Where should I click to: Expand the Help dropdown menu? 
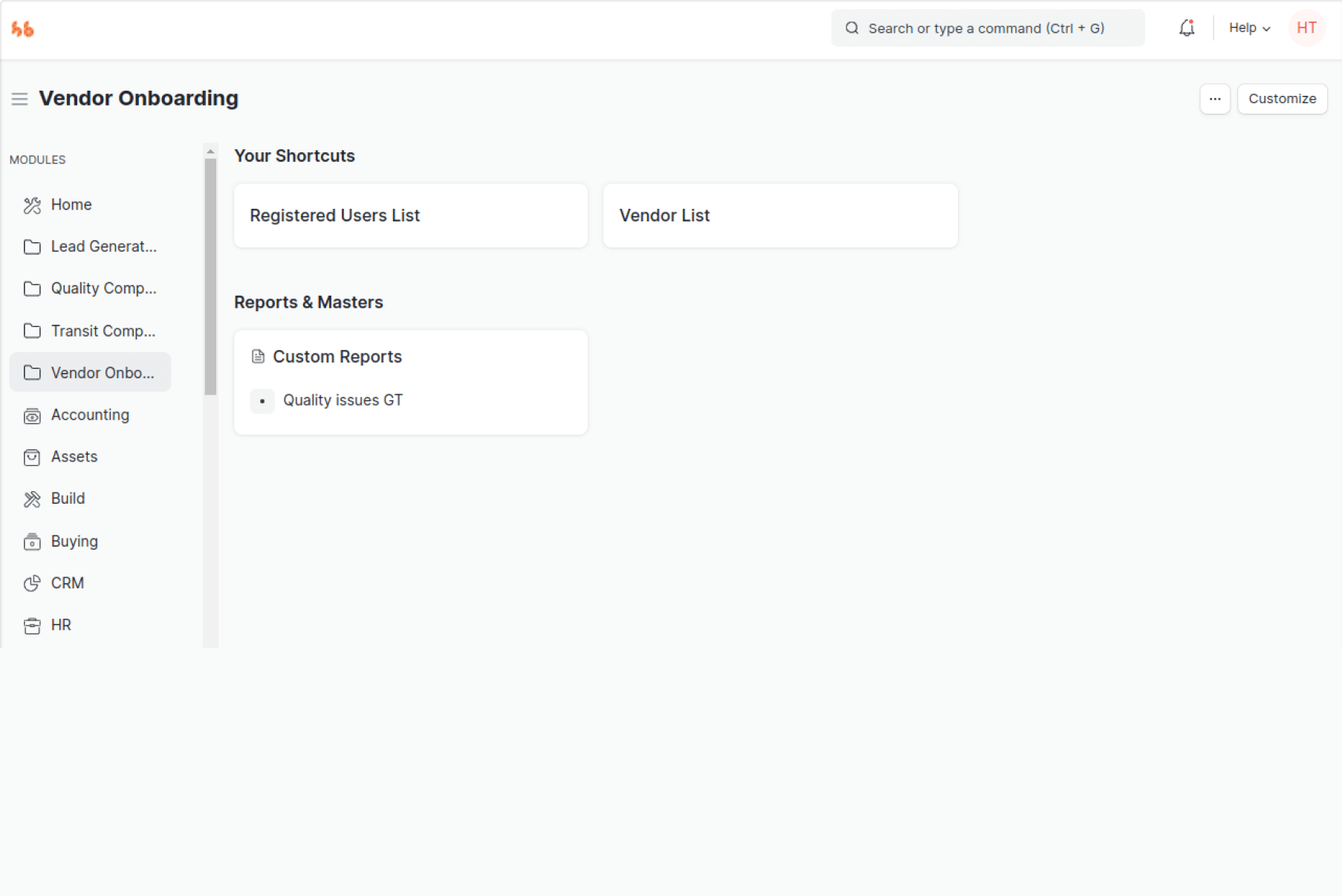pyautogui.click(x=1248, y=28)
